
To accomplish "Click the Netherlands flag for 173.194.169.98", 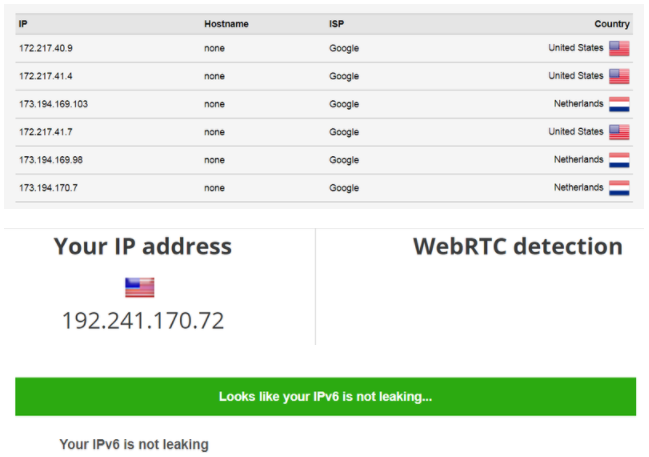I will tap(619, 160).
